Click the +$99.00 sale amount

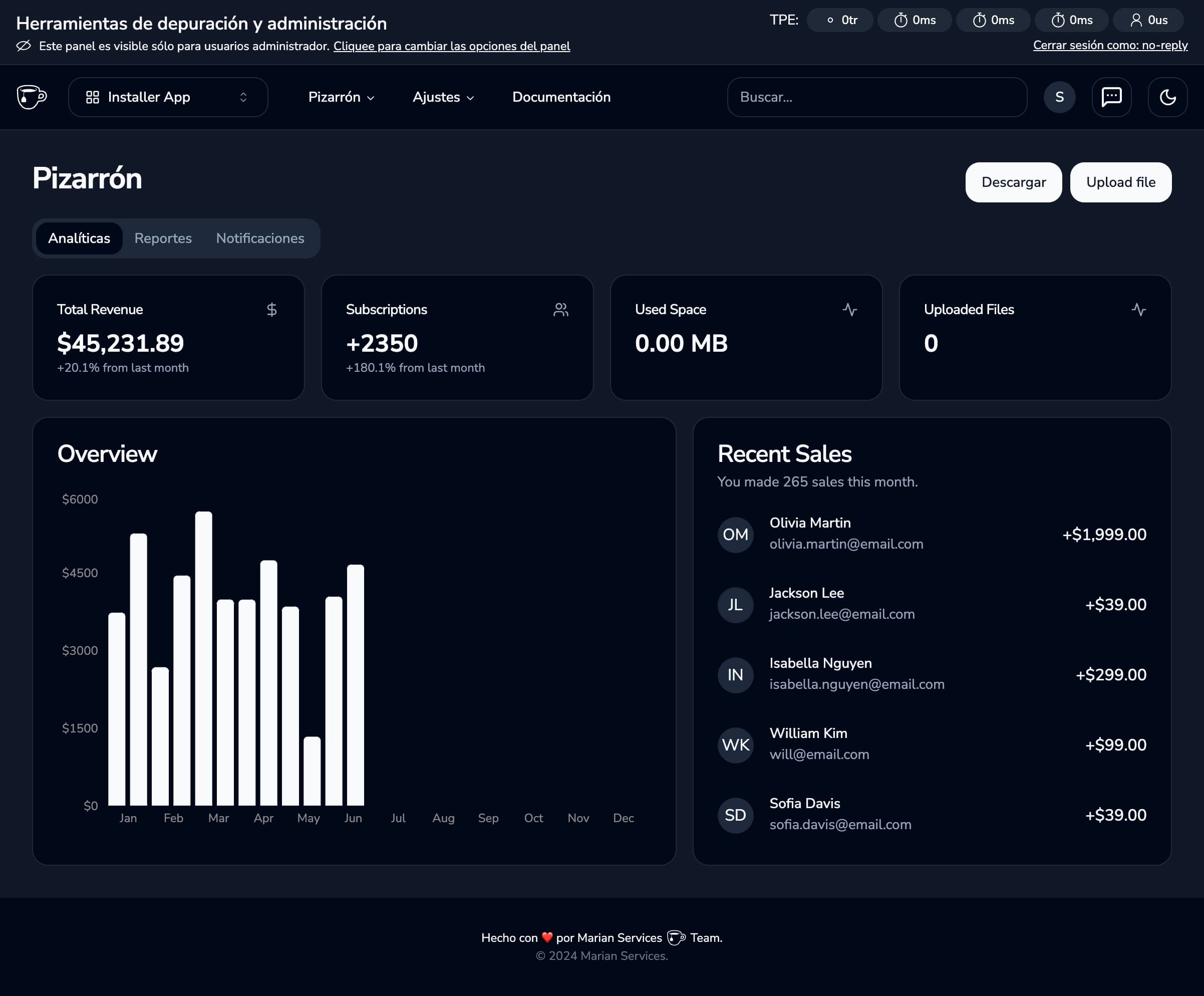coord(1116,745)
